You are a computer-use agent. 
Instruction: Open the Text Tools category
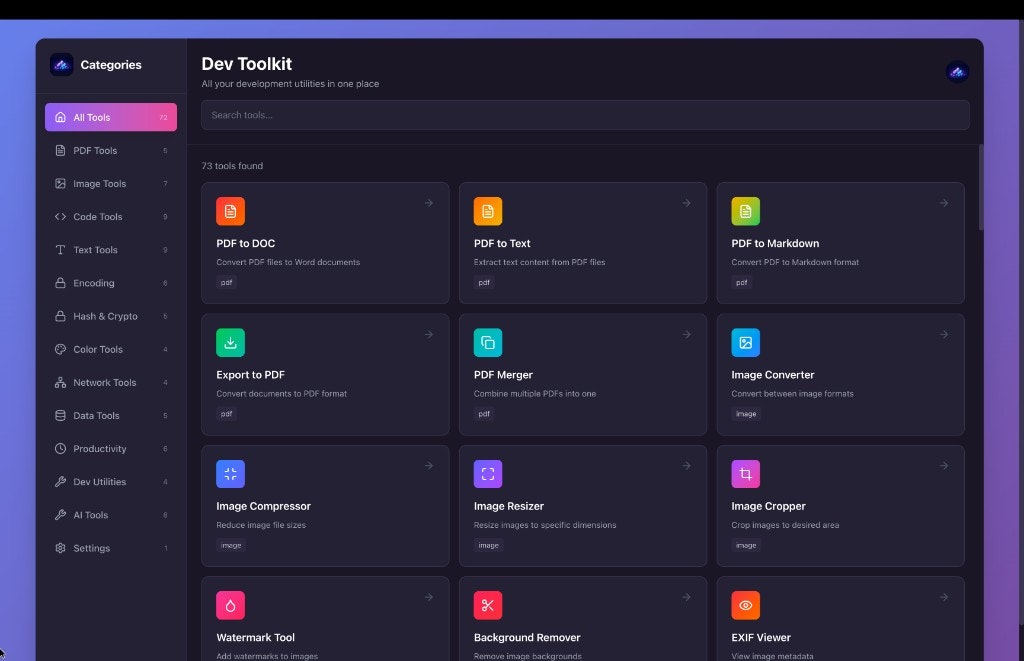[111, 250]
